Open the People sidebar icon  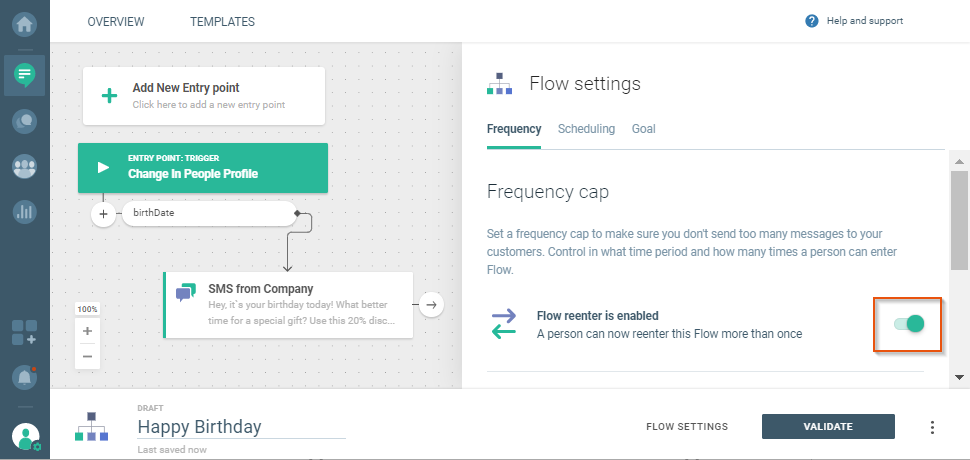pos(24,167)
